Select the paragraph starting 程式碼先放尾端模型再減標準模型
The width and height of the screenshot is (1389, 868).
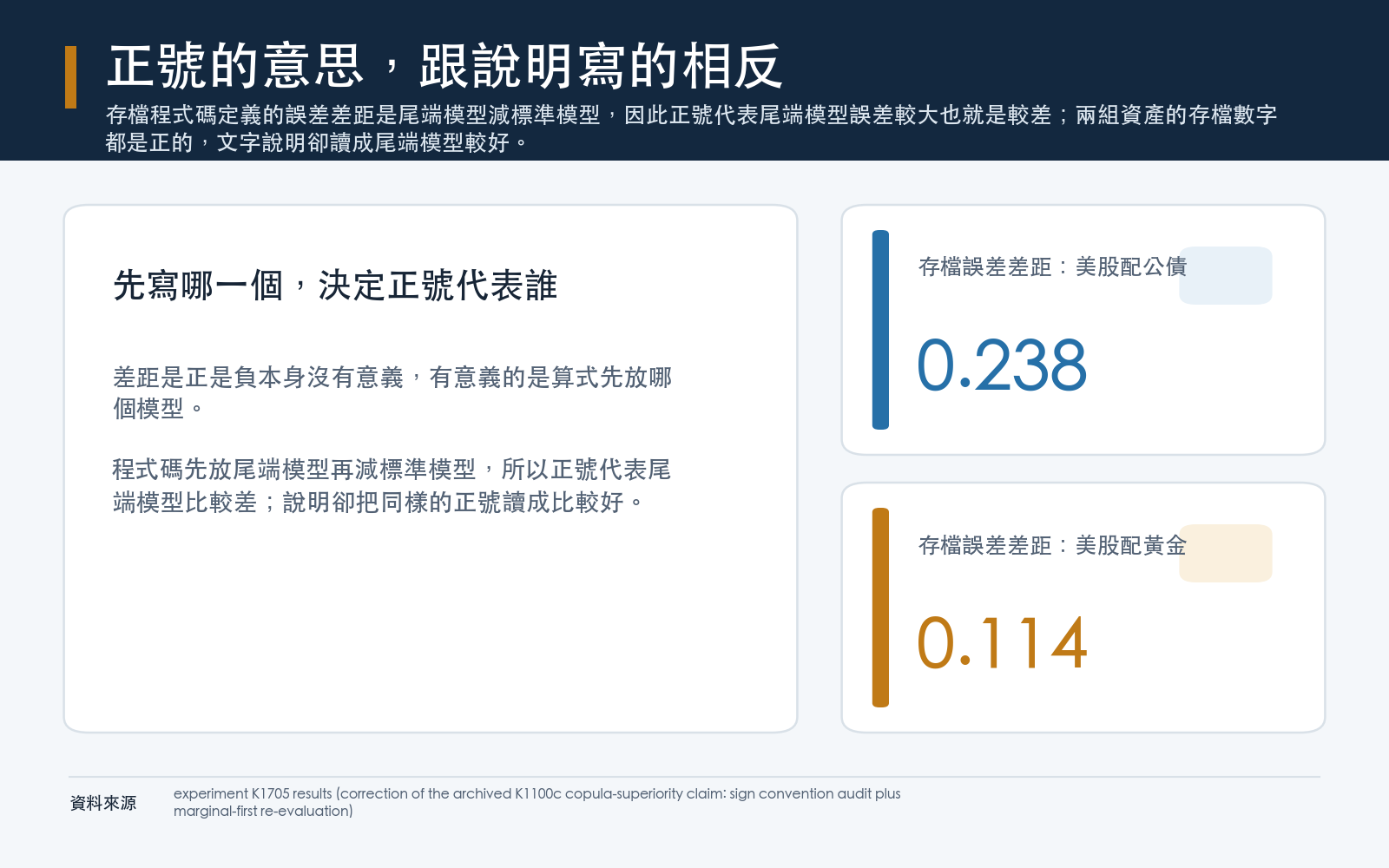click(392, 486)
